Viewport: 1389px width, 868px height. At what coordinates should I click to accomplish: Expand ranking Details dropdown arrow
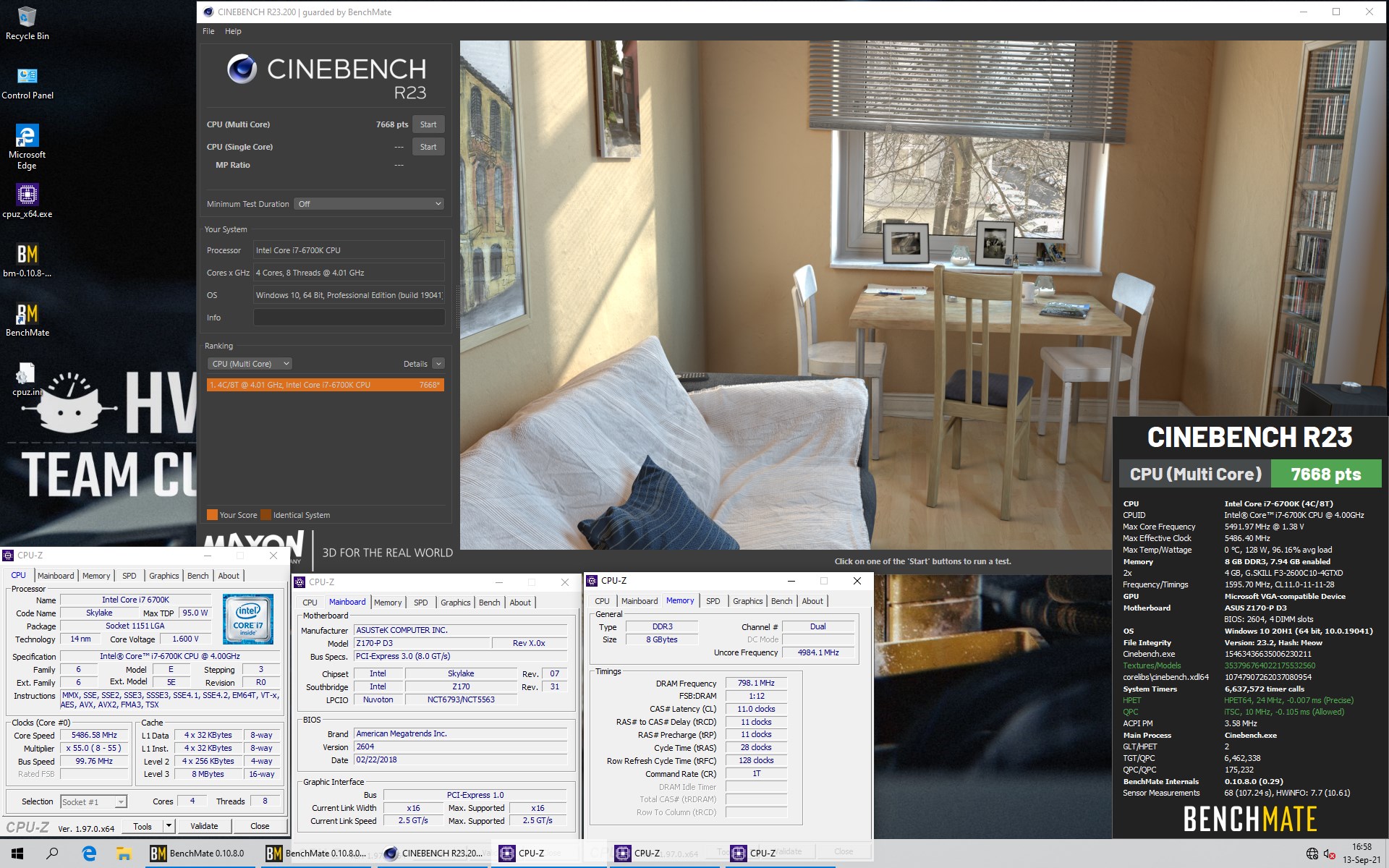pos(438,364)
